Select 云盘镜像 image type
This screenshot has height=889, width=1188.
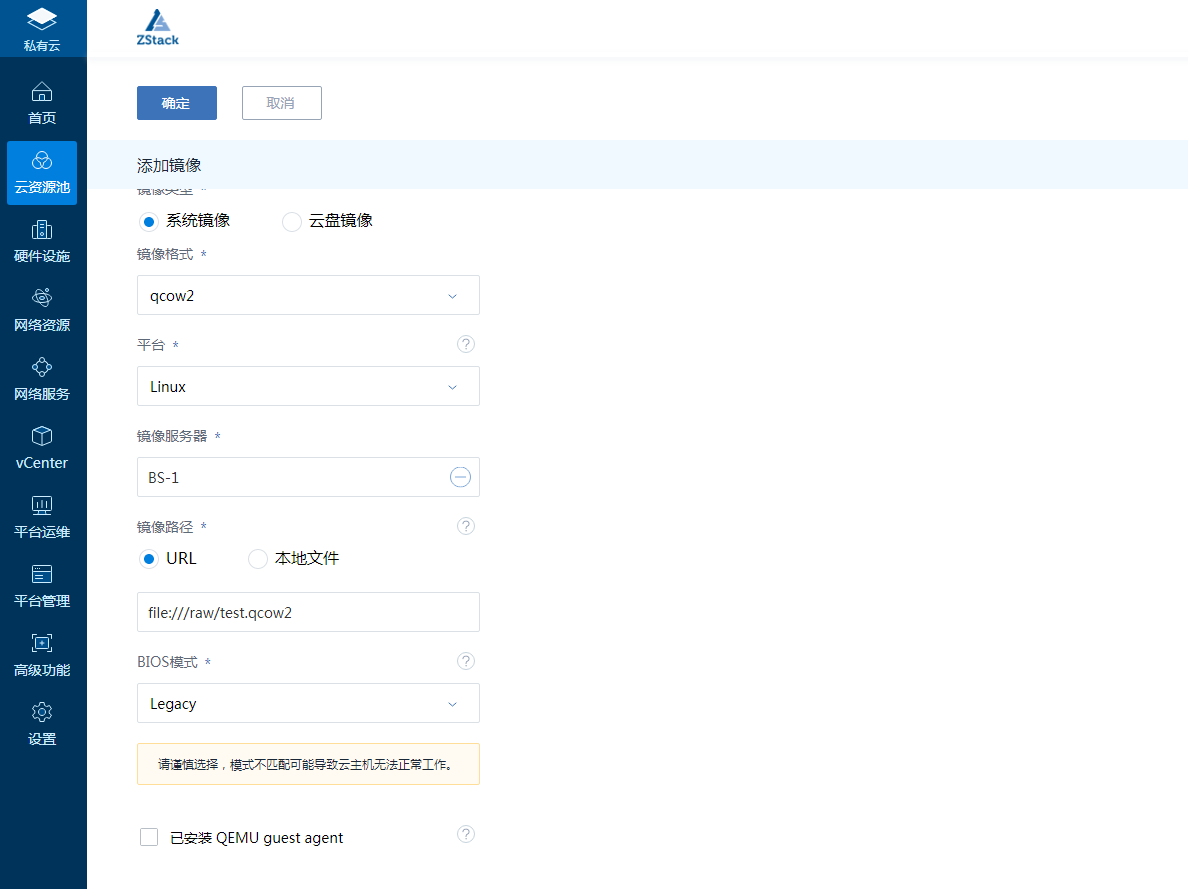point(327,221)
